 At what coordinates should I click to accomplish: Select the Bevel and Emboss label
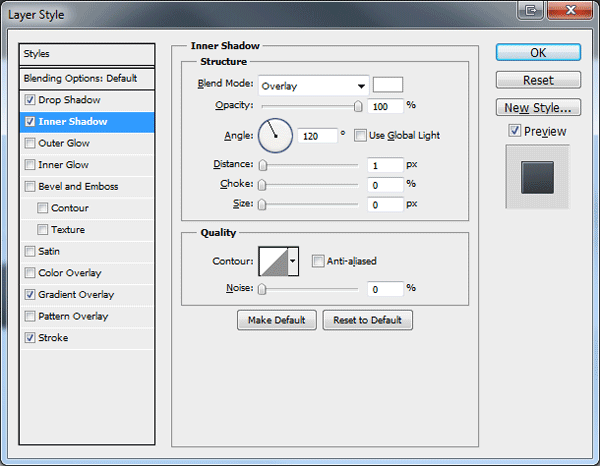tap(78, 186)
